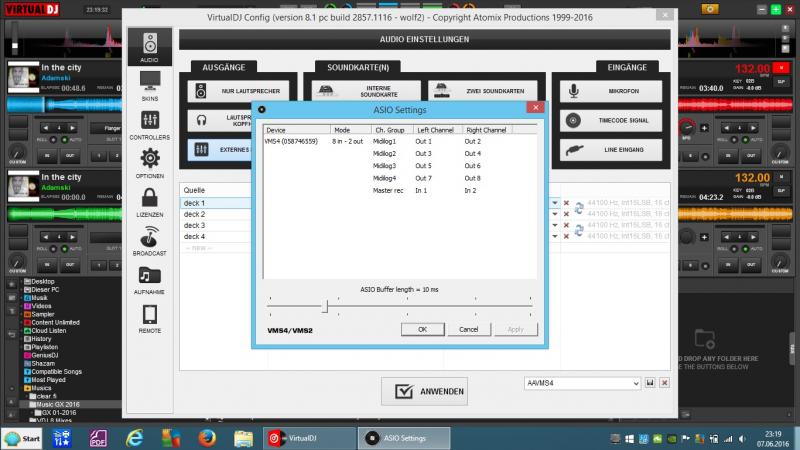The image size is (800, 450).
Task: Launch Firefox from the taskbar
Action: click(207, 438)
